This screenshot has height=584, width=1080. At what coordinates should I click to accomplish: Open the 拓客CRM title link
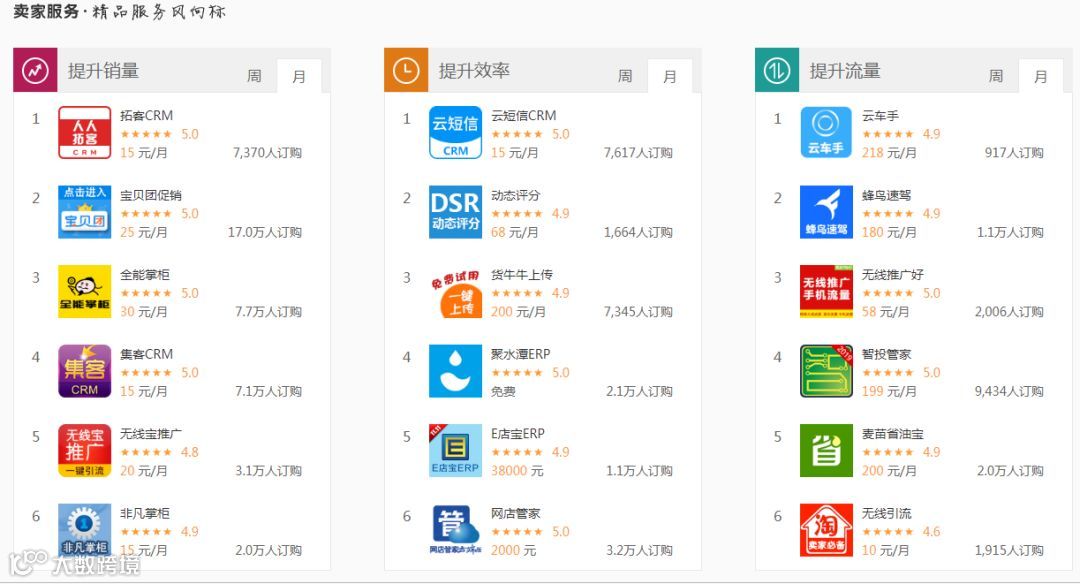[x=147, y=116]
